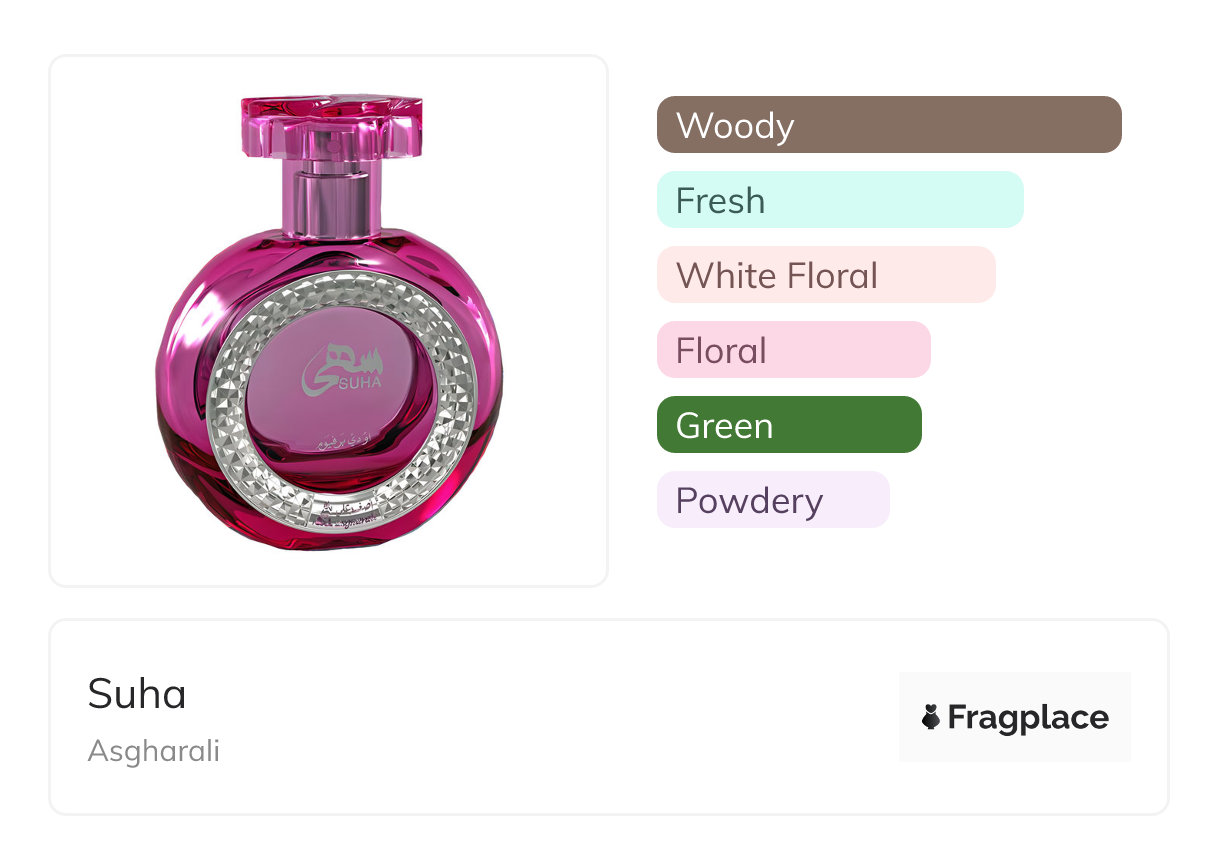Click the silver diamond-cut ring on bottle

(225, 400)
